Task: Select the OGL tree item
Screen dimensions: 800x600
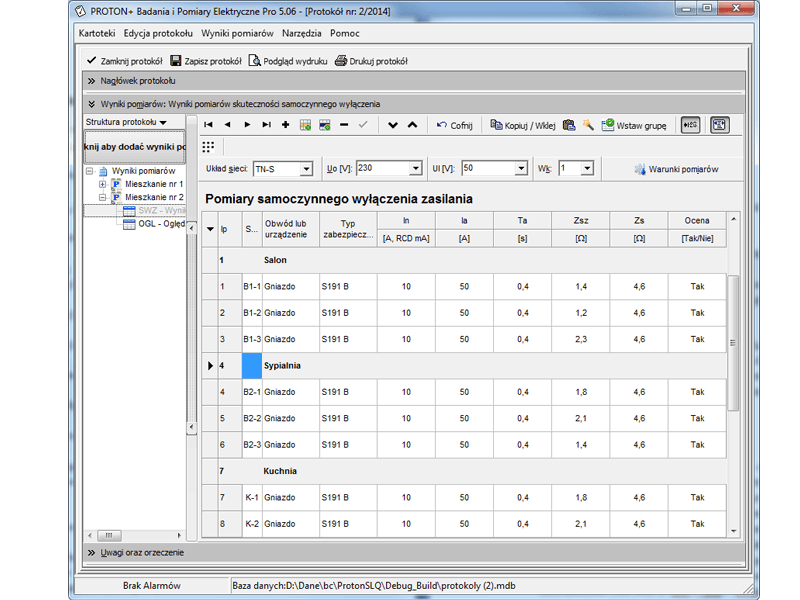Action: (x=155, y=224)
